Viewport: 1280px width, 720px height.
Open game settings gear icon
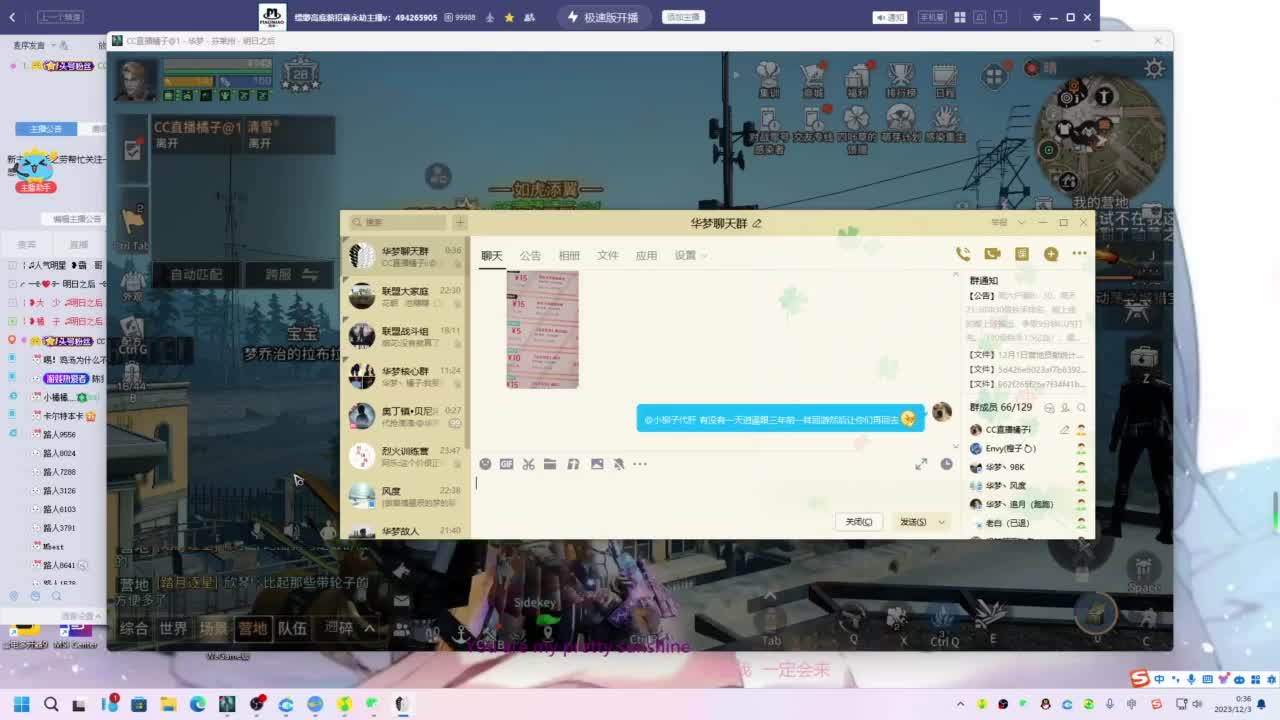[x=1155, y=68]
